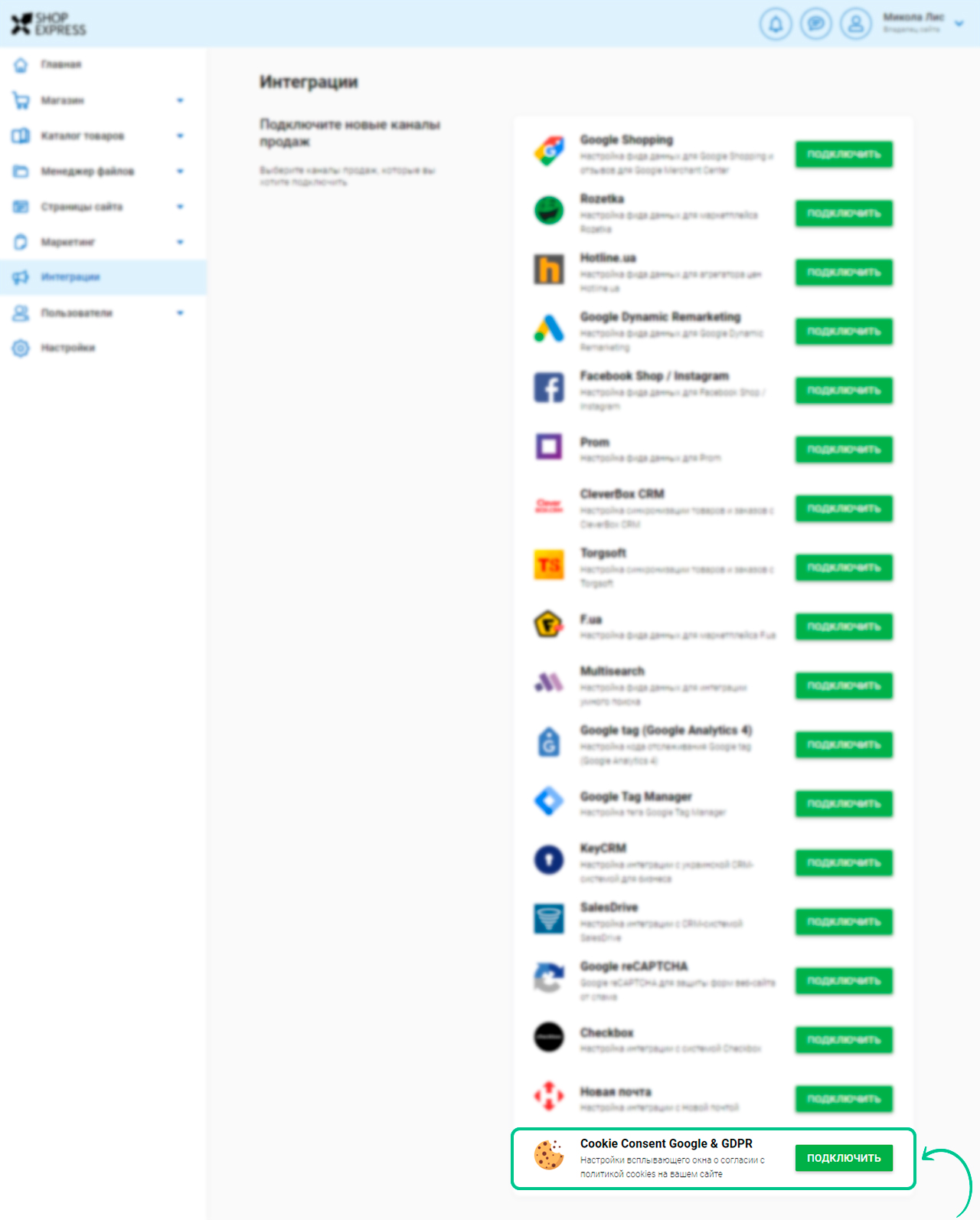Click the Facebook Shop icon
This screenshot has height=1220, width=980.
tap(549, 387)
